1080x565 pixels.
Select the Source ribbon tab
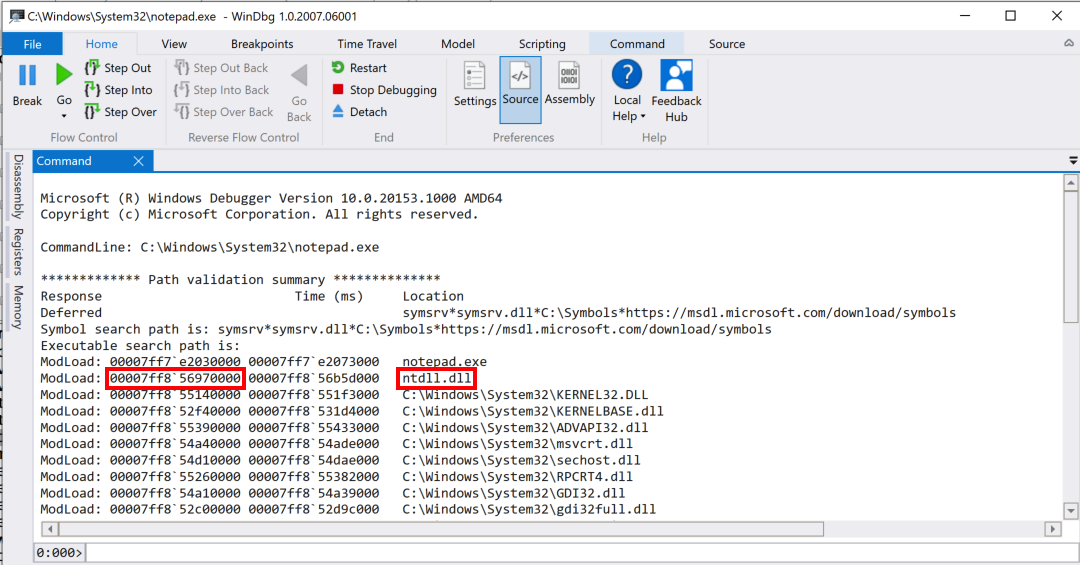(x=727, y=43)
